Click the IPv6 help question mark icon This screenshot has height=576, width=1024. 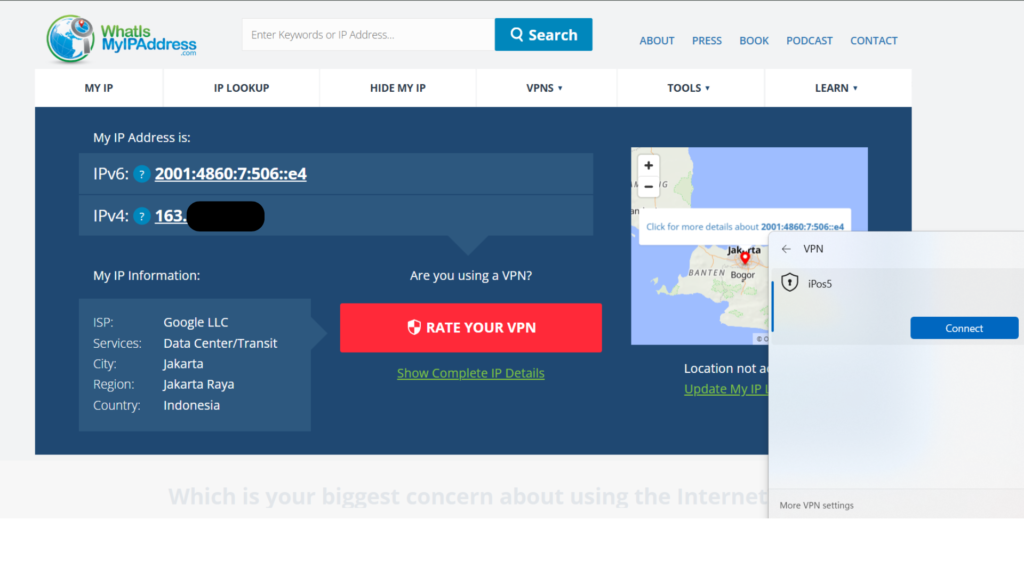pyautogui.click(x=142, y=174)
